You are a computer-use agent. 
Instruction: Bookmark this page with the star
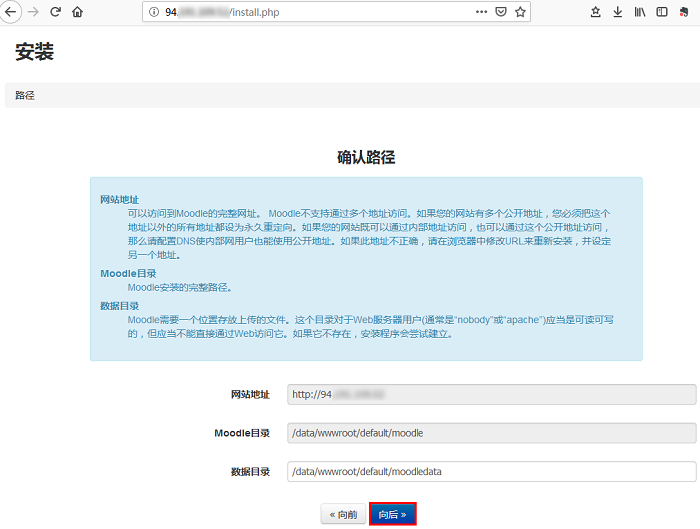(520, 12)
